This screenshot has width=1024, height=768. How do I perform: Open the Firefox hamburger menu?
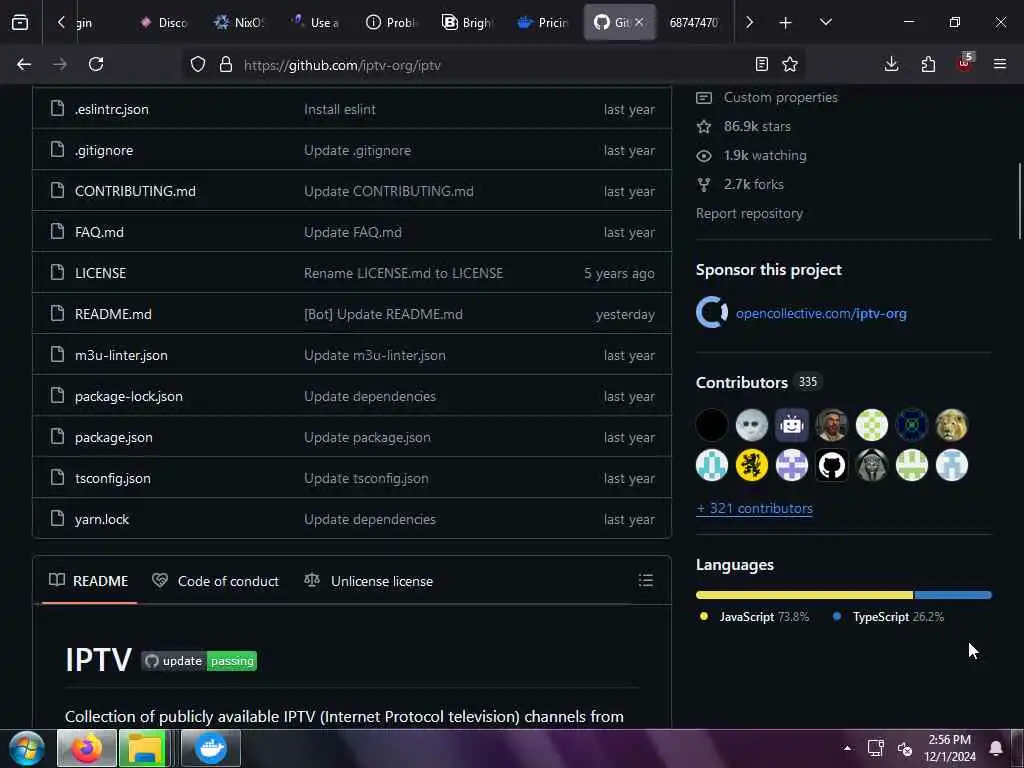[1000, 64]
